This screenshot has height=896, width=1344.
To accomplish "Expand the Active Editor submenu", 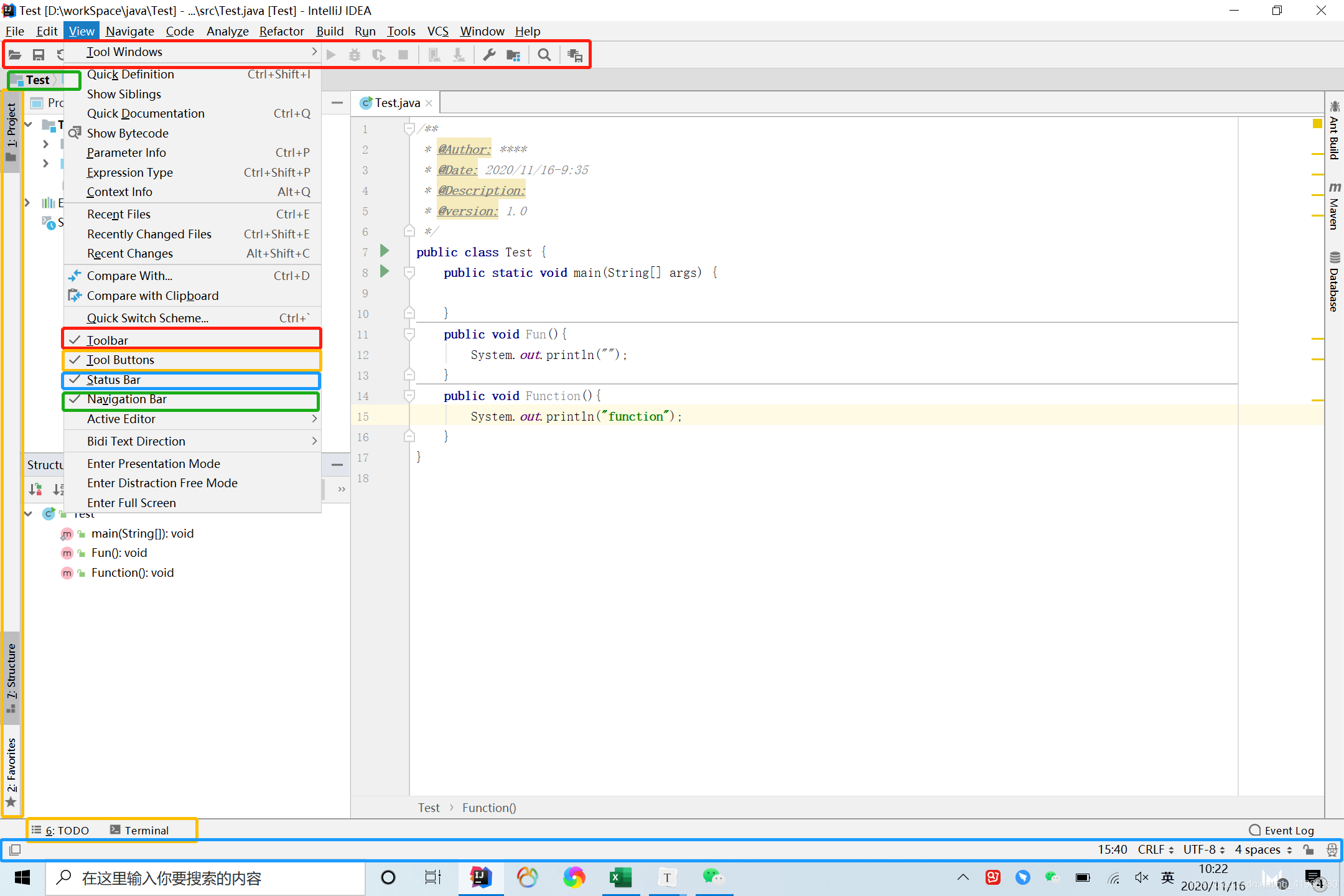I will point(193,419).
